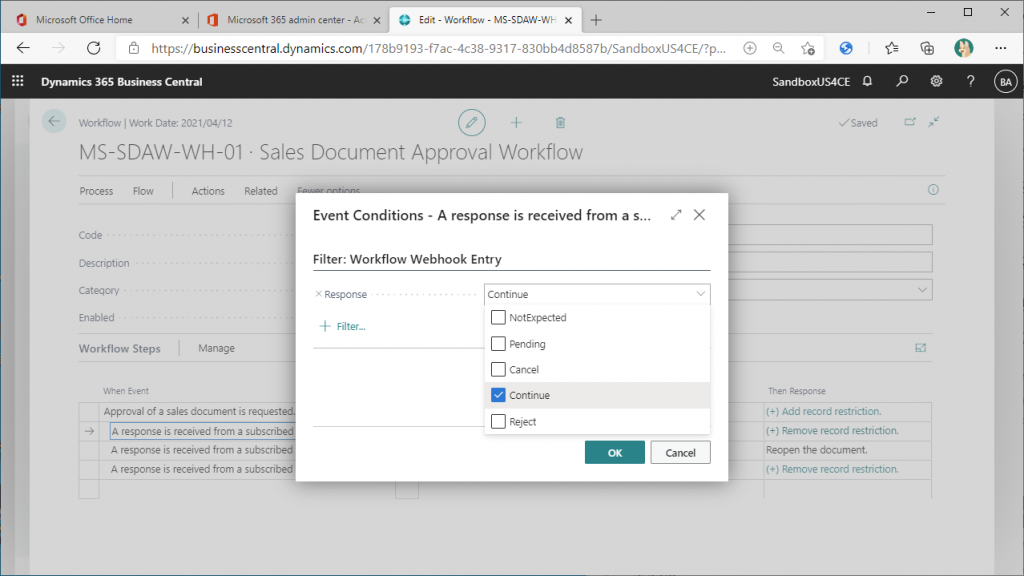Open the Related menu
Screen dimensions: 1024x576
point(261,191)
